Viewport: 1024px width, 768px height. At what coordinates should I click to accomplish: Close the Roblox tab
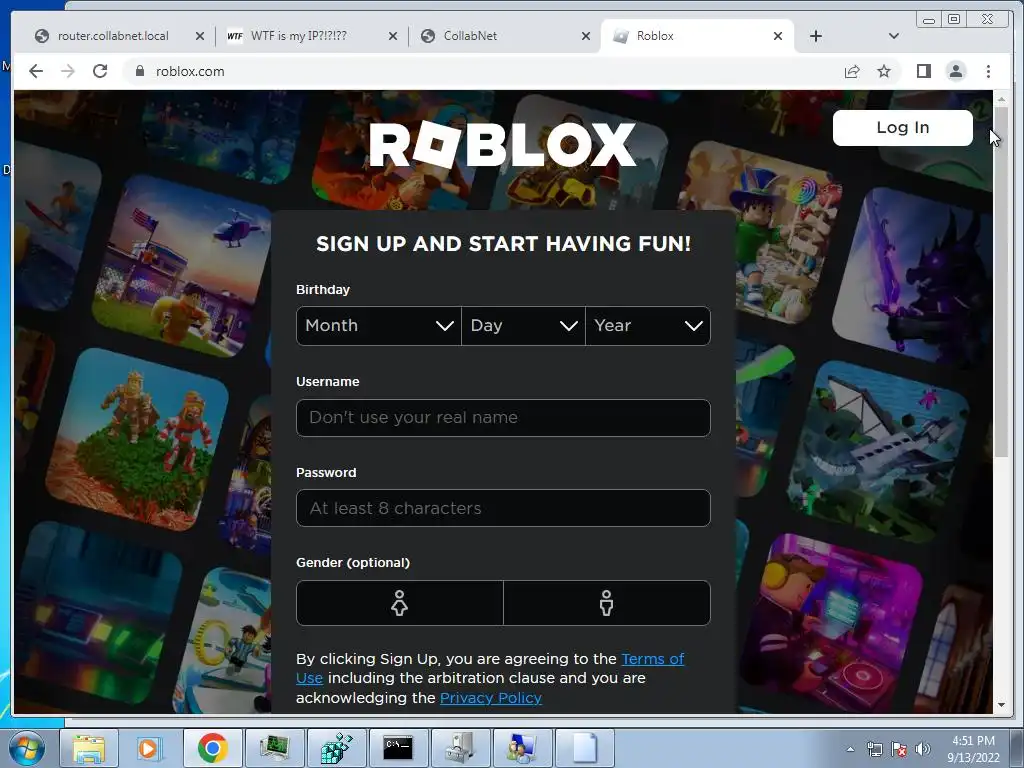click(778, 36)
